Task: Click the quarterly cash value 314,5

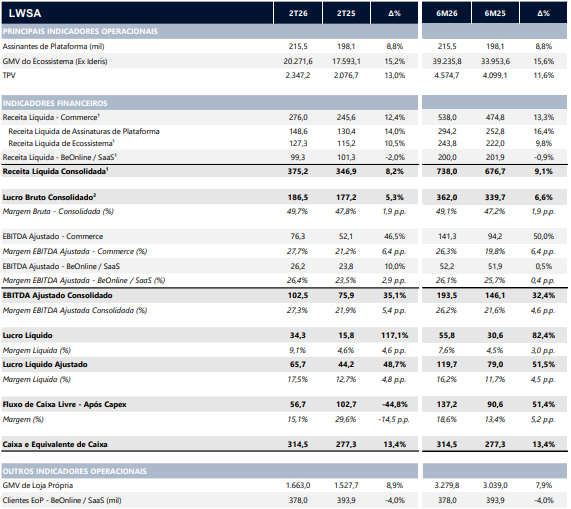Action: point(298,445)
